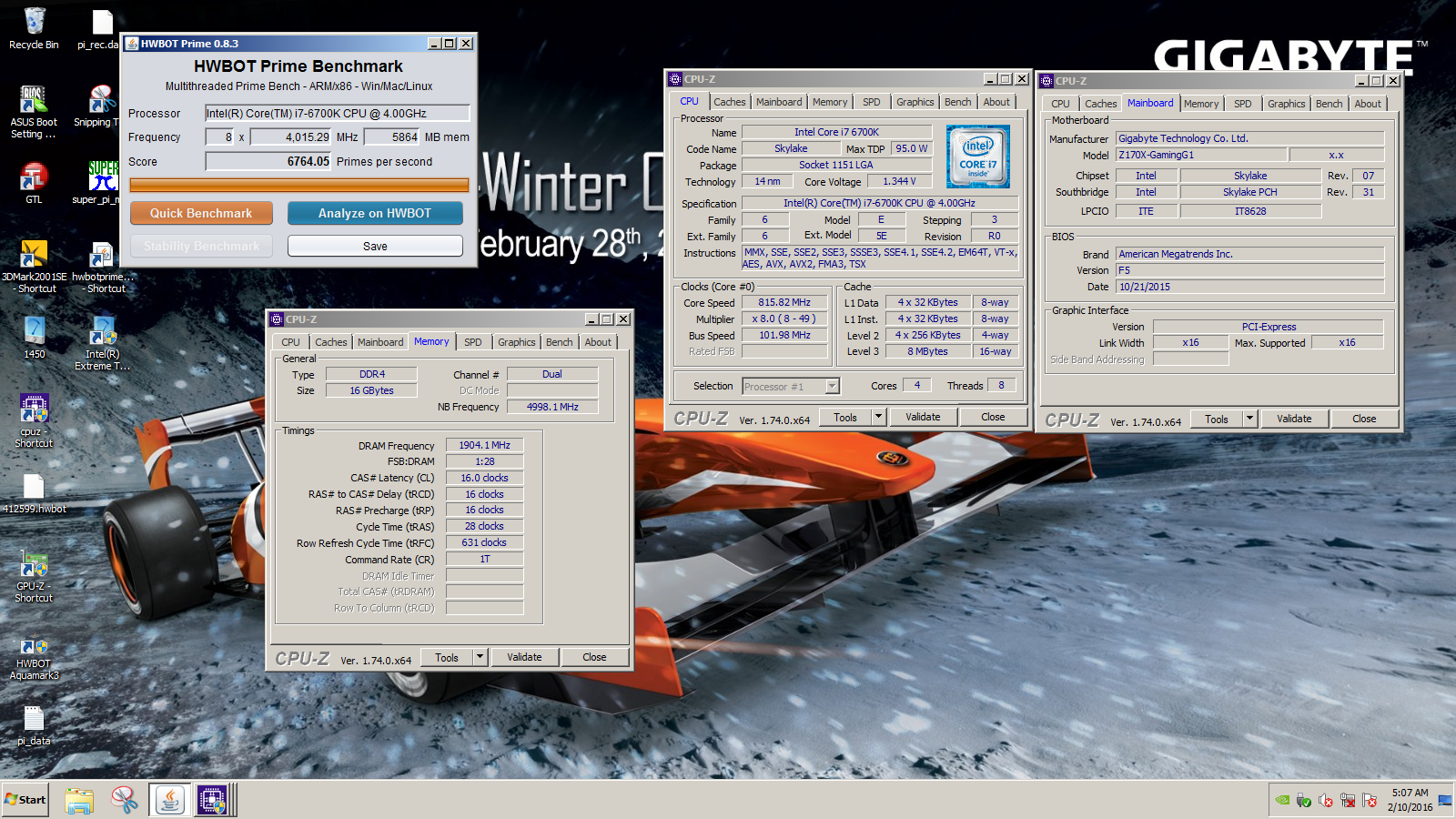Image resolution: width=1456 pixels, height=819 pixels.
Task: Click Tools button in CPU tab window
Action: [x=845, y=417]
